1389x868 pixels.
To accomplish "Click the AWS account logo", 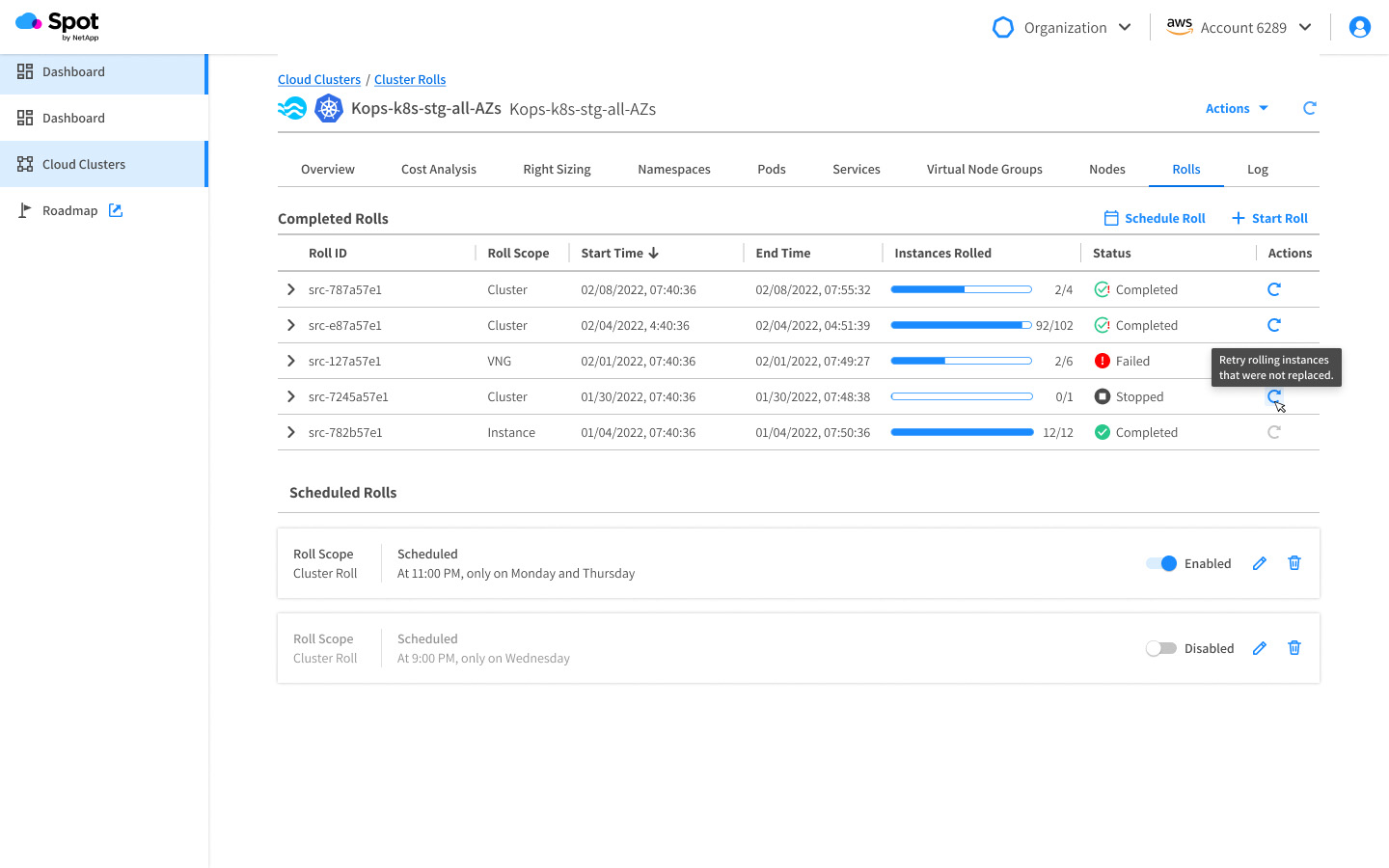I will pyautogui.click(x=1180, y=27).
